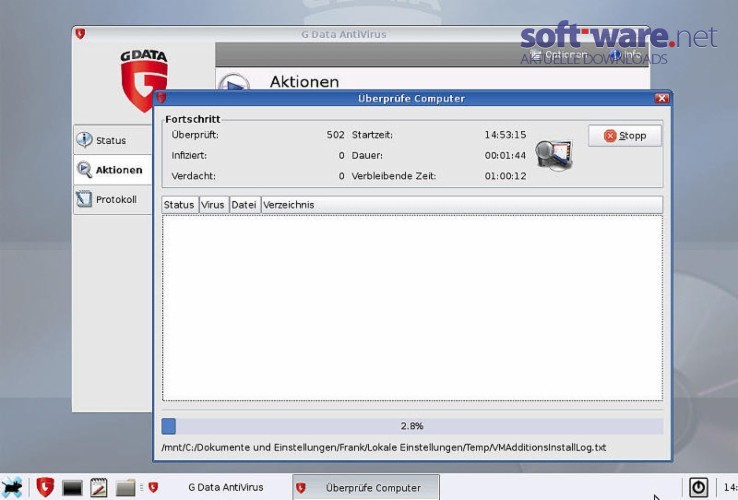
Task: Open the file manager folder icon in the taskbar
Action: 125,487
